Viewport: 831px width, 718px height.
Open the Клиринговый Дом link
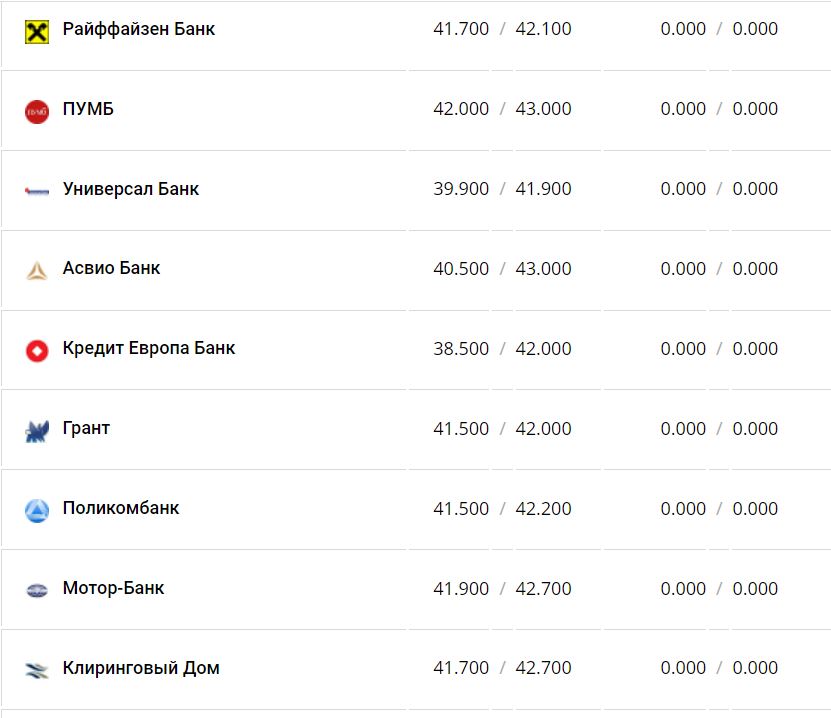click(x=141, y=668)
